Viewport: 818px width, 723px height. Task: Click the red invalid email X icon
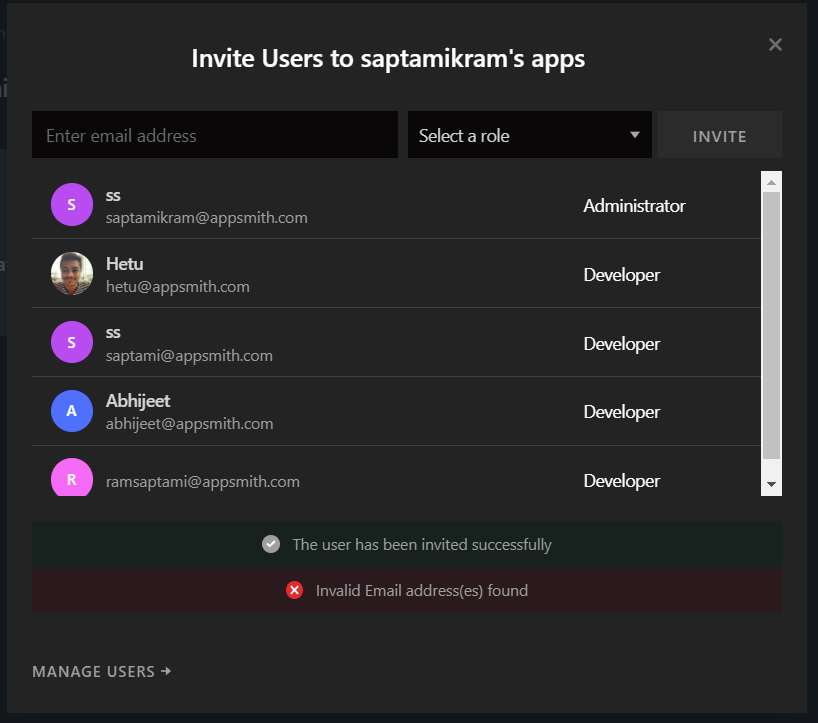[294, 590]
